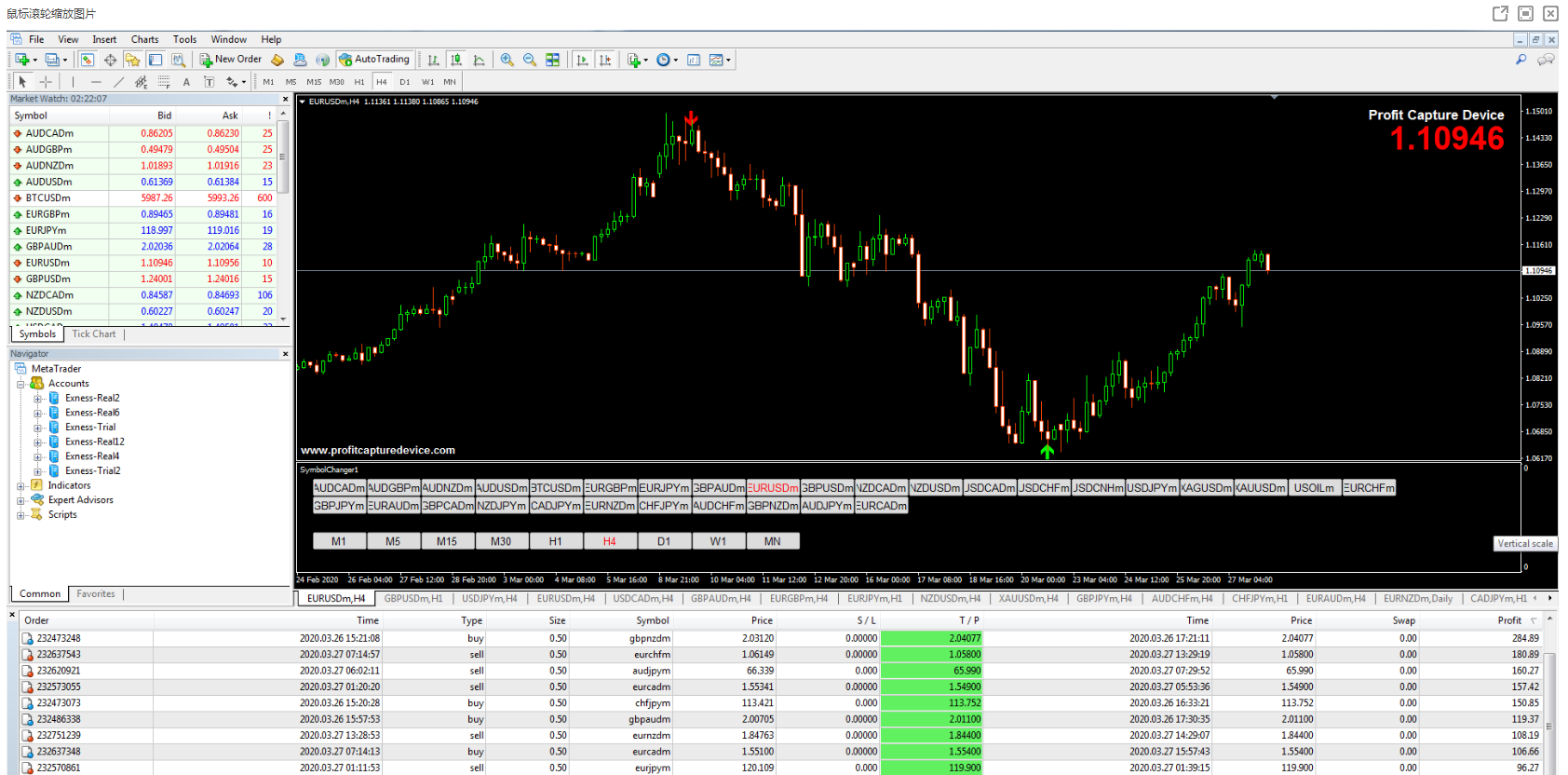
Task: Expand the Scripts tree node
Action: click(21, 515)
